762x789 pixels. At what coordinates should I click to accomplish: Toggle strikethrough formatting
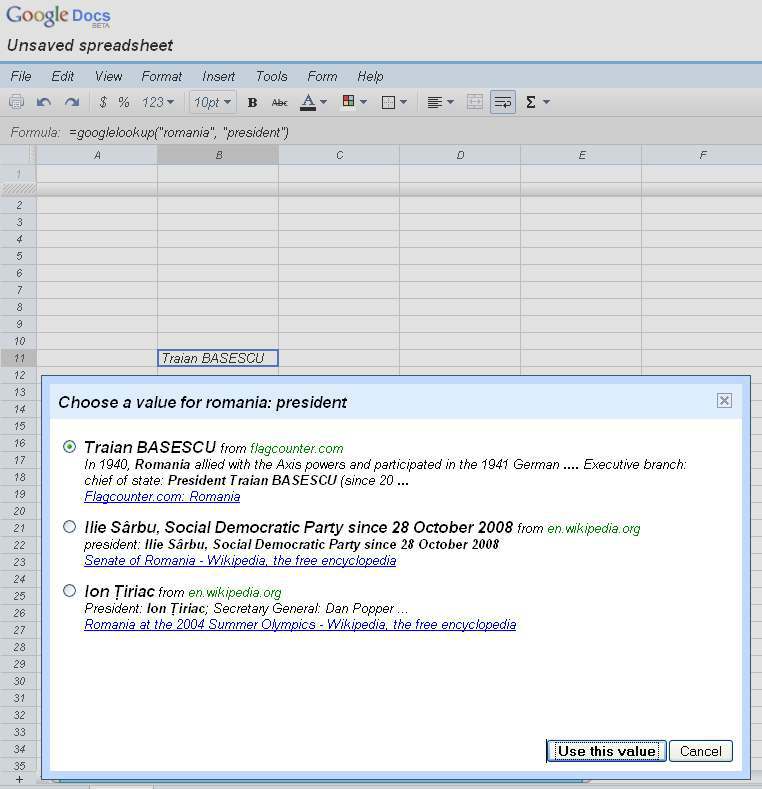(x=280, y=102)
